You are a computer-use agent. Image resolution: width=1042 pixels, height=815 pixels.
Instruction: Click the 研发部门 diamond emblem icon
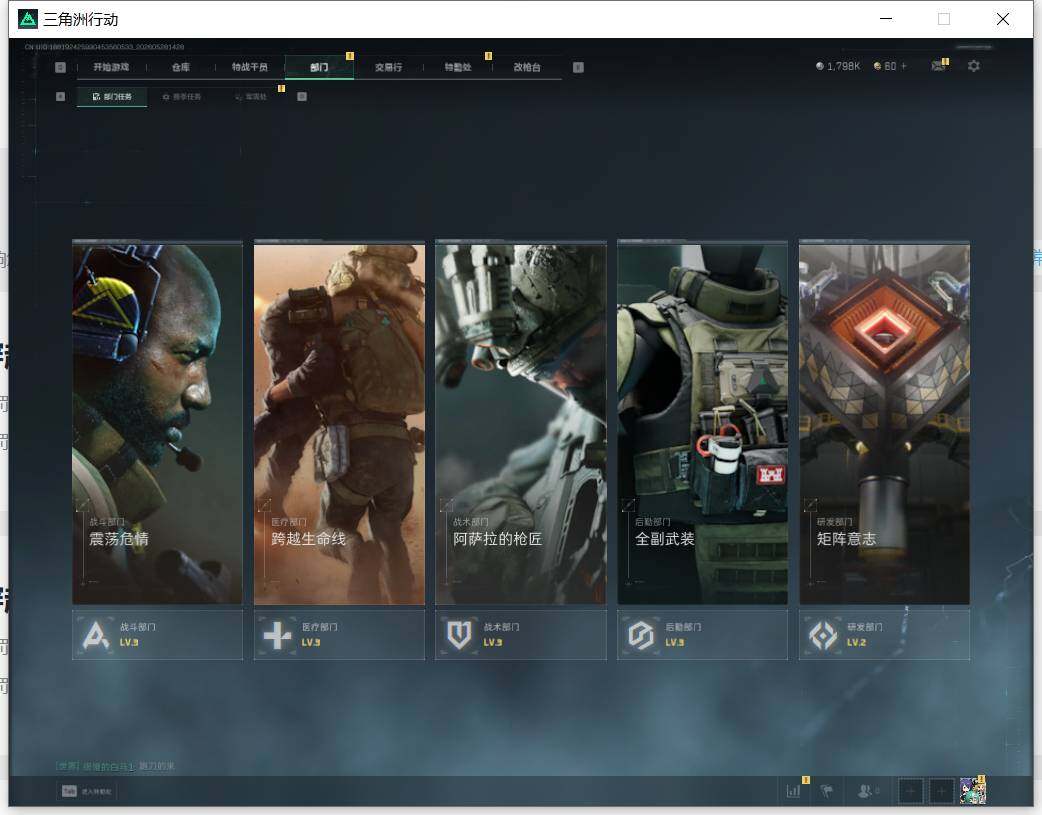pyautogui.click(x=823, y=635)
